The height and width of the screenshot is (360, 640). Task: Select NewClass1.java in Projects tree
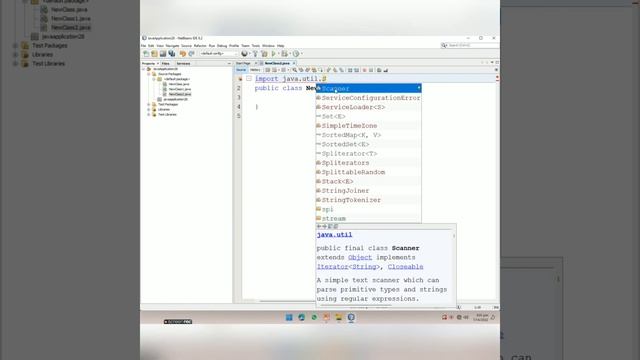pos(180,89)
